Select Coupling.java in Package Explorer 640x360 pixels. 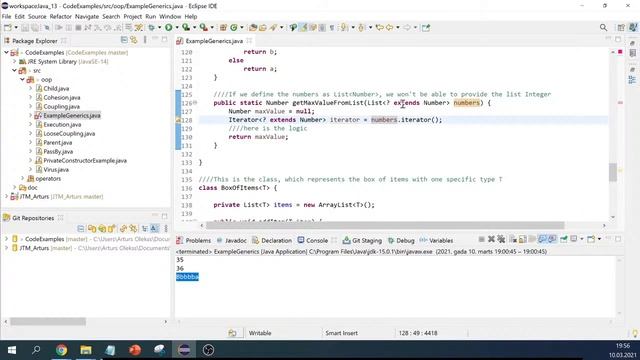[x=62, y=107]
